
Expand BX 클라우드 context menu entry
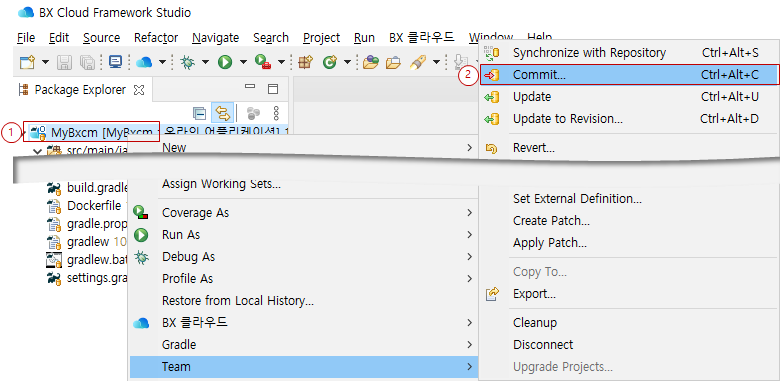pyautogui.click(x=302, y=322)
